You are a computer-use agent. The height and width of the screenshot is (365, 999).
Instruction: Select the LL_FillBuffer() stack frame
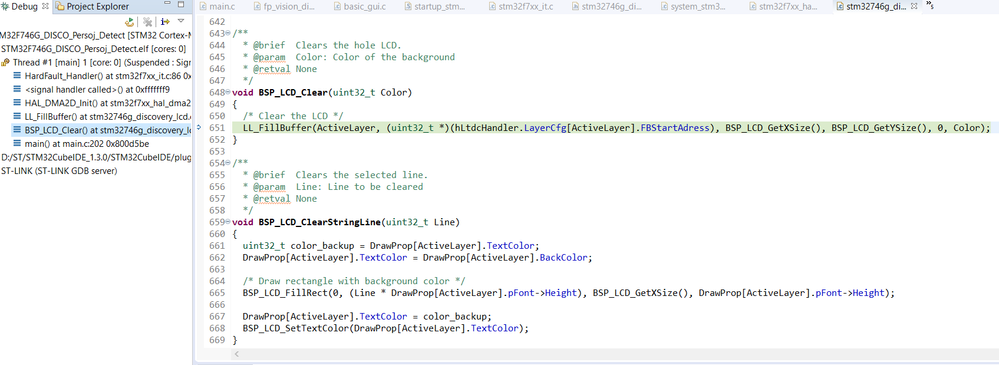point(102,117)
